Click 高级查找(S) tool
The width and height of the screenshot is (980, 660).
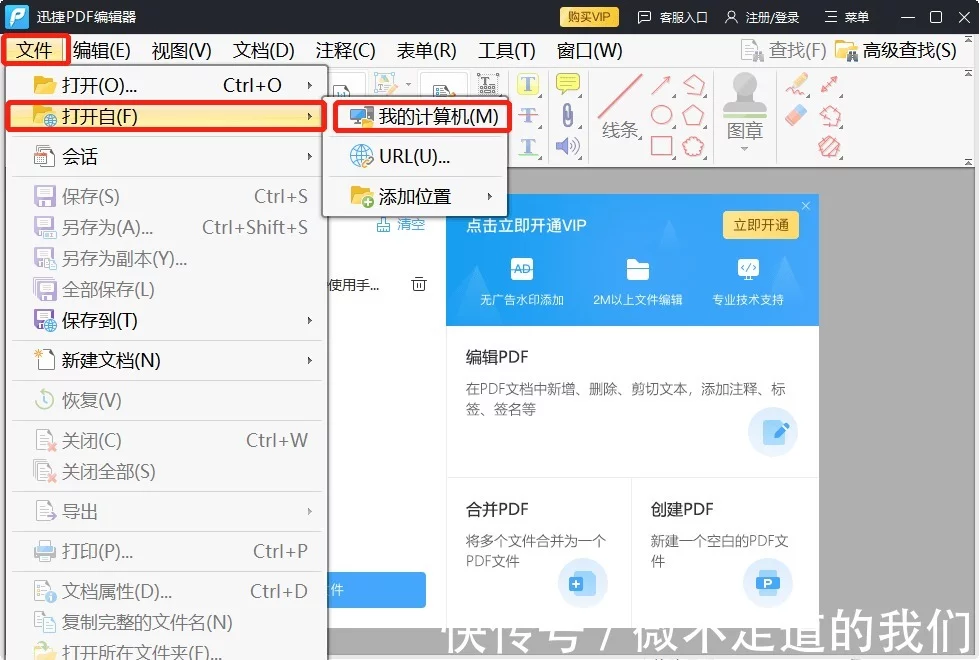click(896, 50)
